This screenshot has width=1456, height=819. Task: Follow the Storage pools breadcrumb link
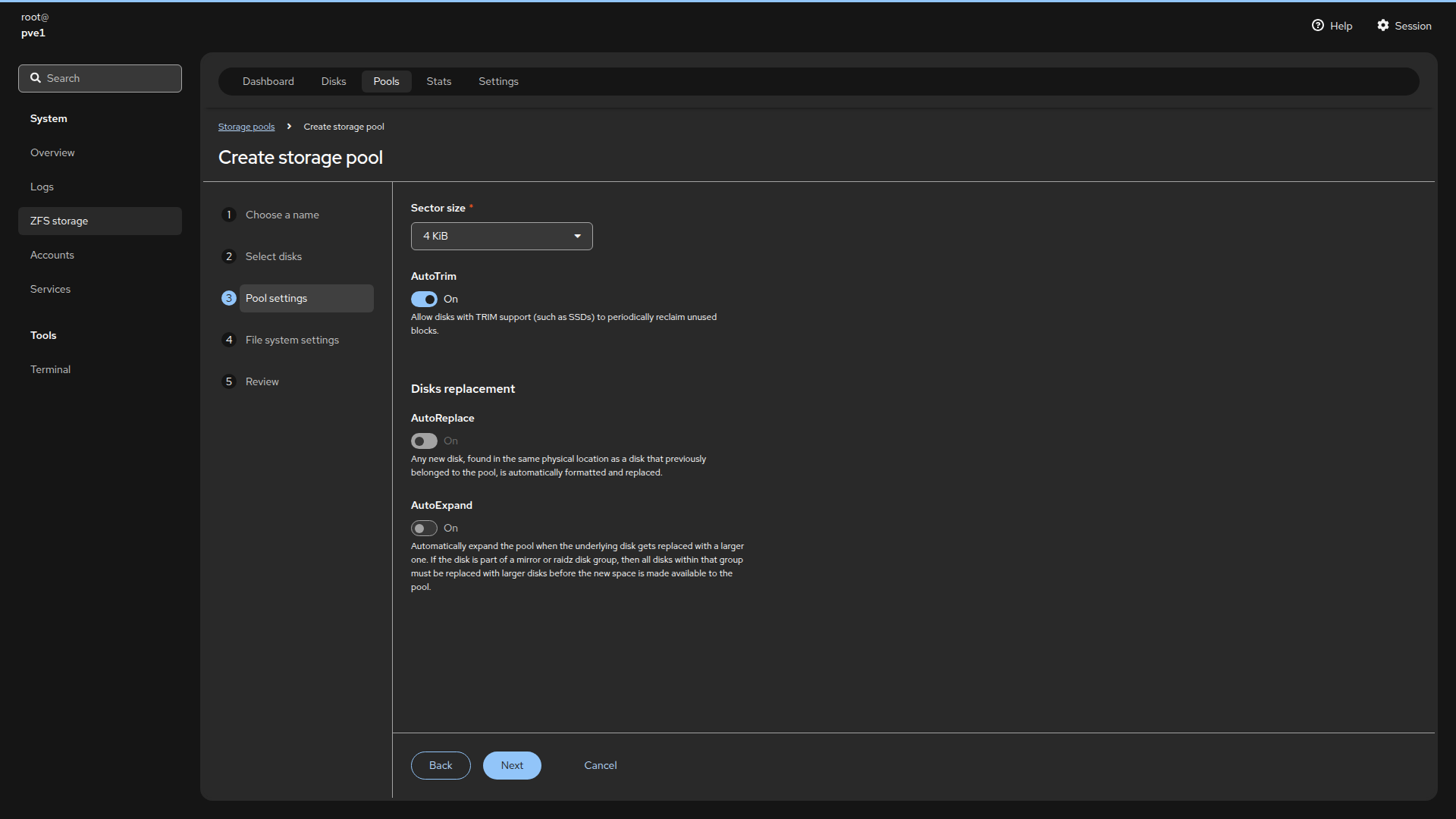[x=246, y=127]
